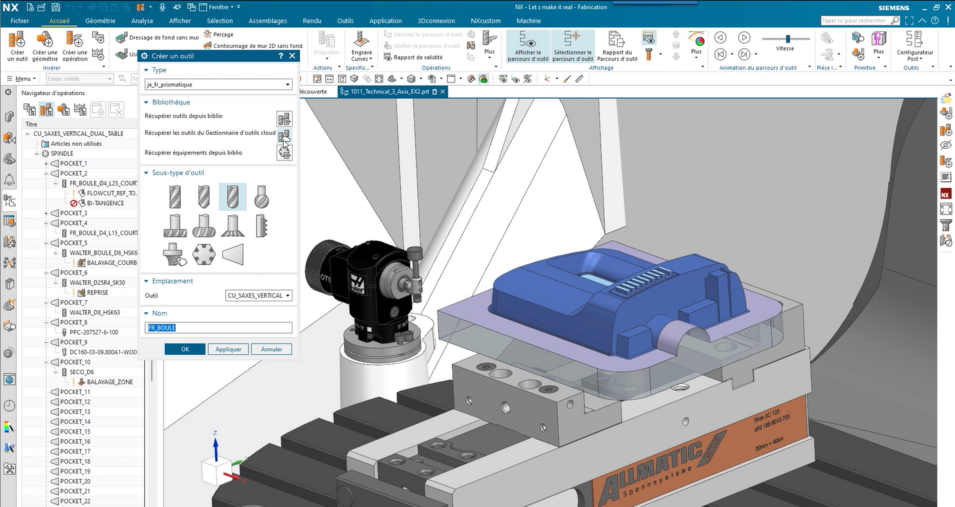Toggle Afficher le parcours d'outil
The image size is (955, 507).
(527, 46)
